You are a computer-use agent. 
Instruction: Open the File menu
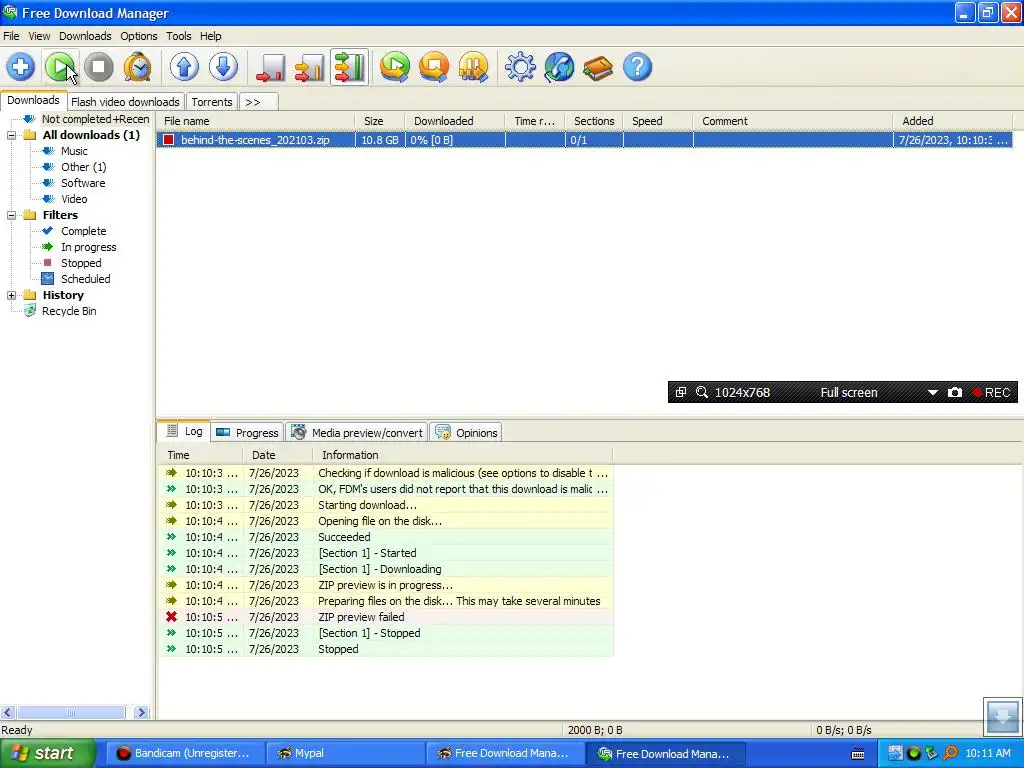(11, 36)
